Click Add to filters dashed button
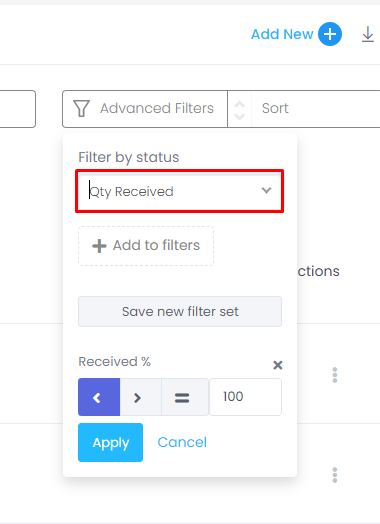The image size is (380, 524). [x=146, y=246]
